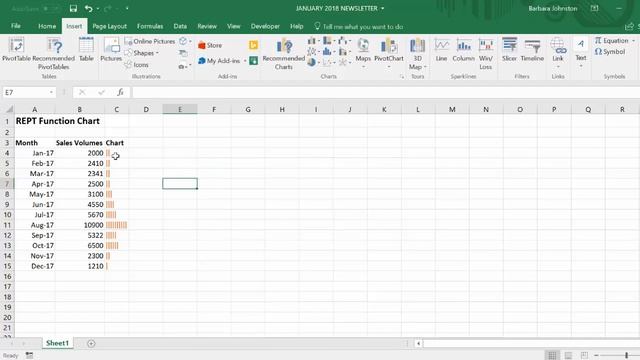Open the File tab

point(16,26)
